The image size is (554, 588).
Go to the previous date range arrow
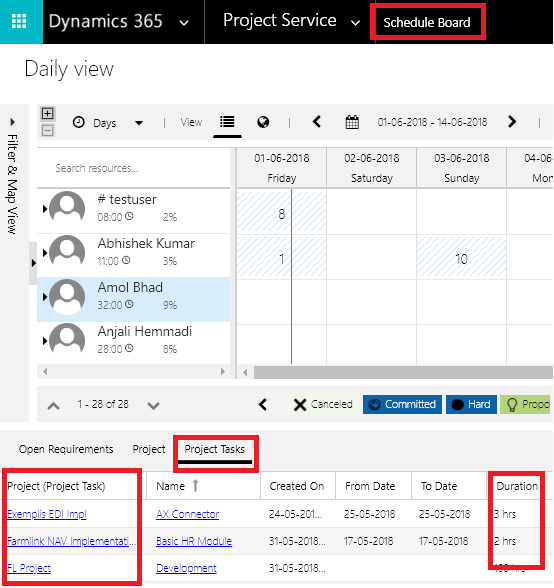coord(317,122)
